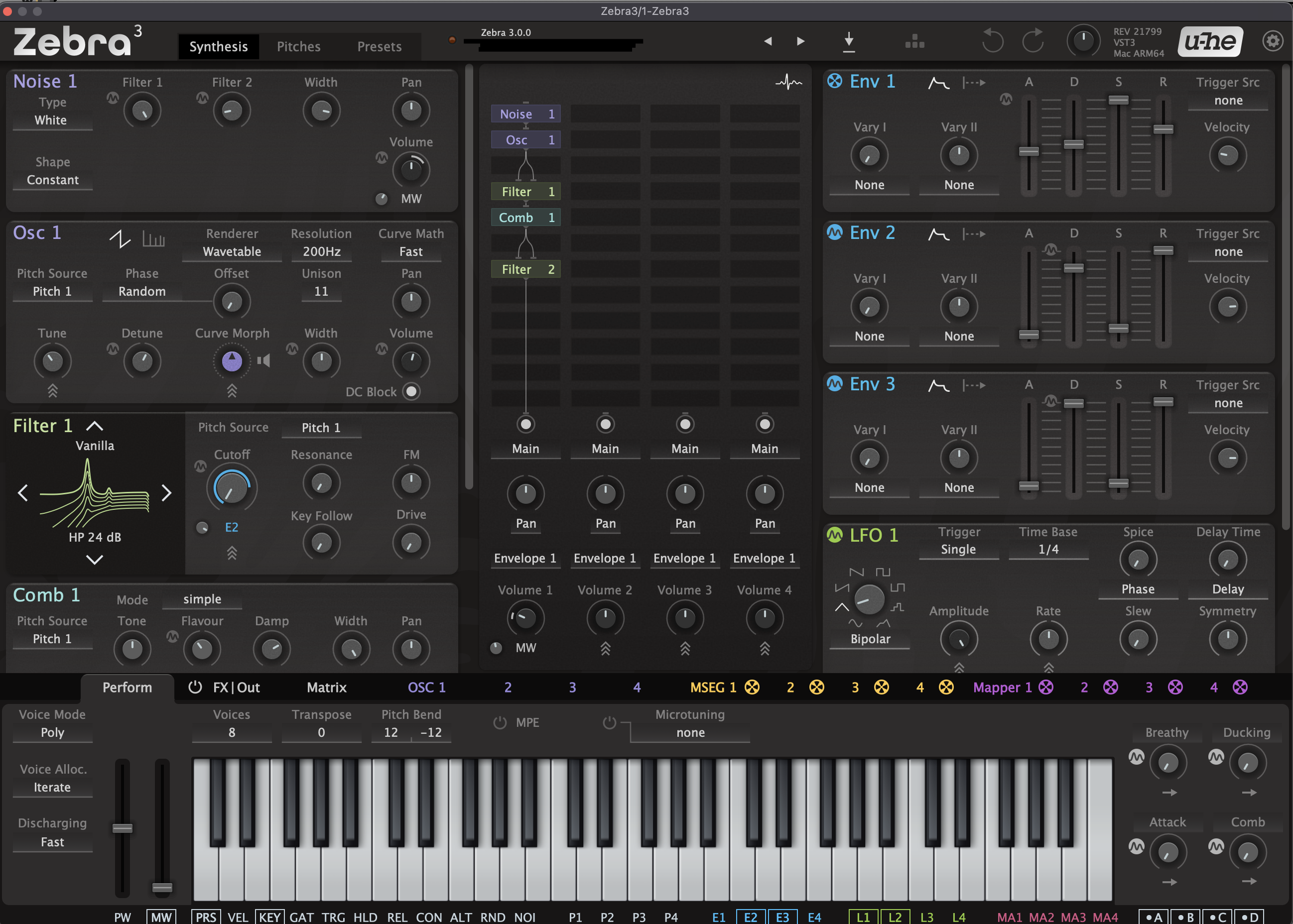Click the KEY modulation source button
The width and height of the screenshot is (1293, 924).
click(270, 917)
